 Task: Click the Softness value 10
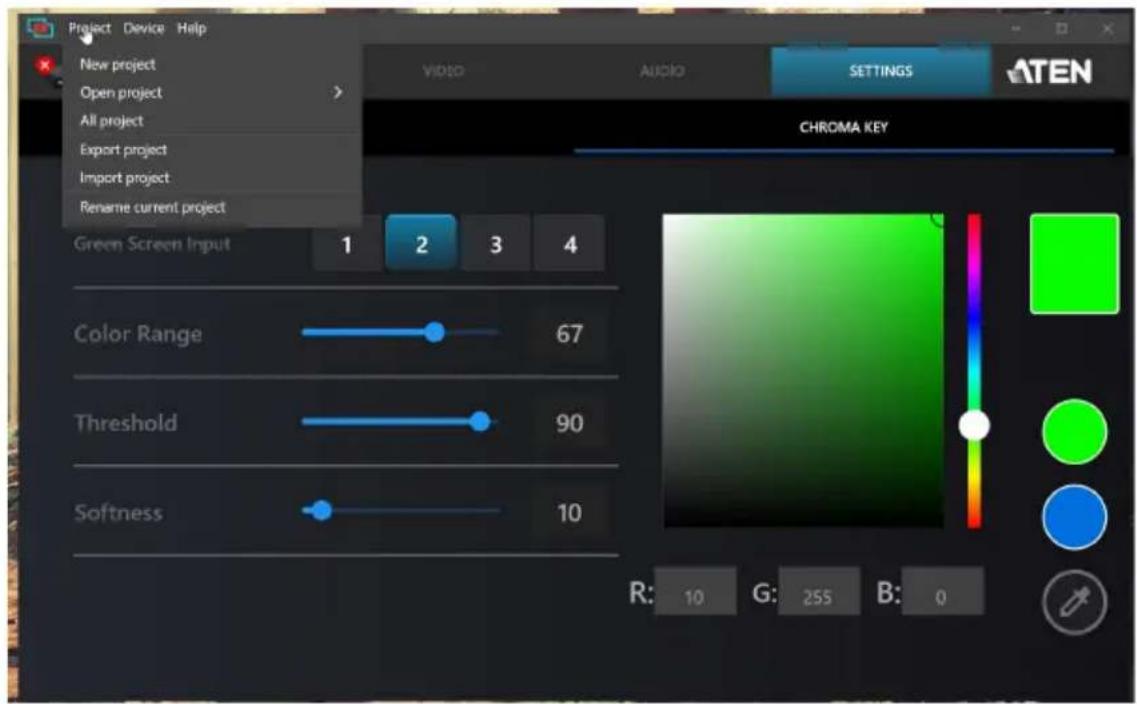569,513
